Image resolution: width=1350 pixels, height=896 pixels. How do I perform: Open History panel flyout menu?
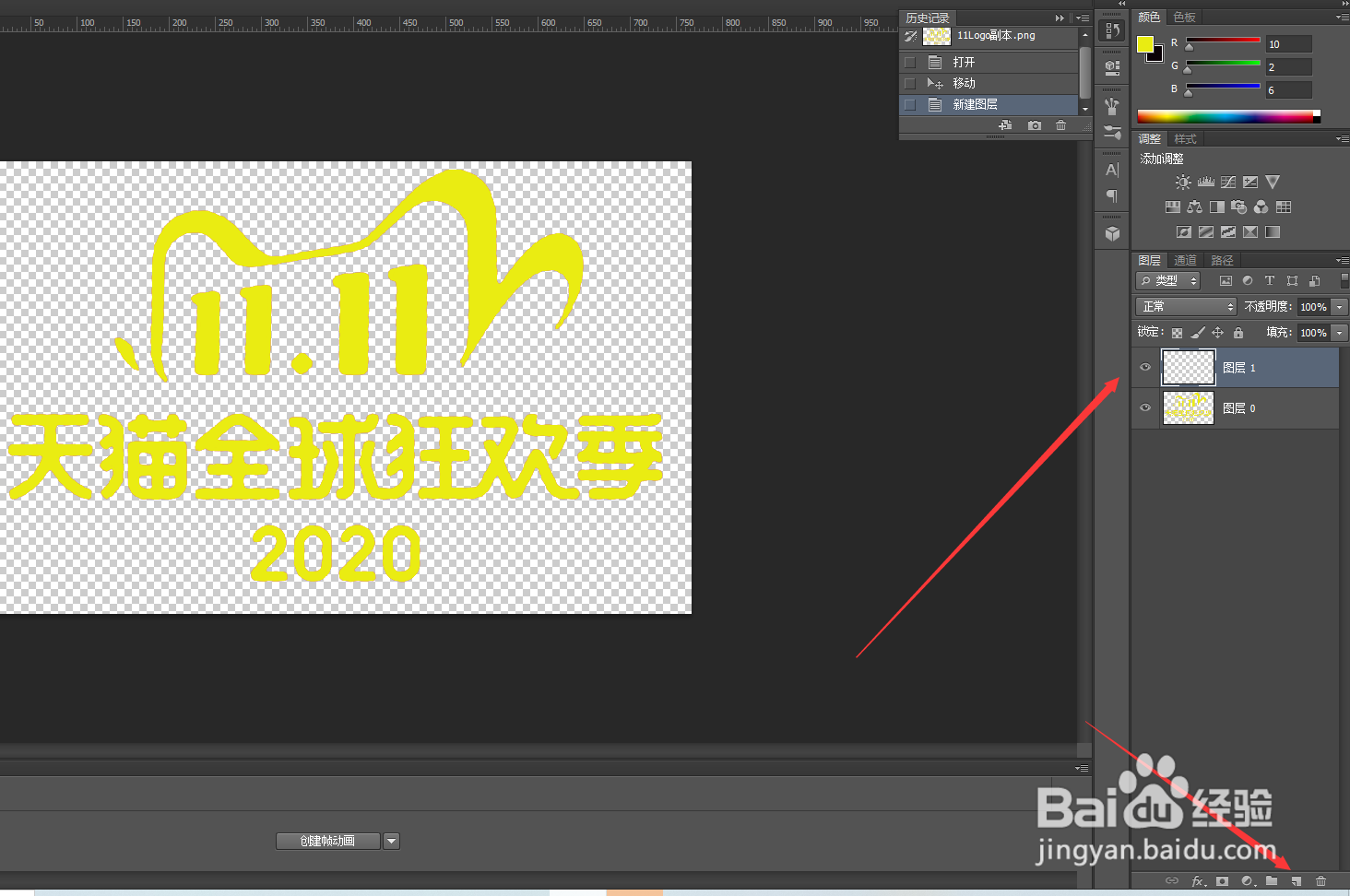tap(1083, 18)
